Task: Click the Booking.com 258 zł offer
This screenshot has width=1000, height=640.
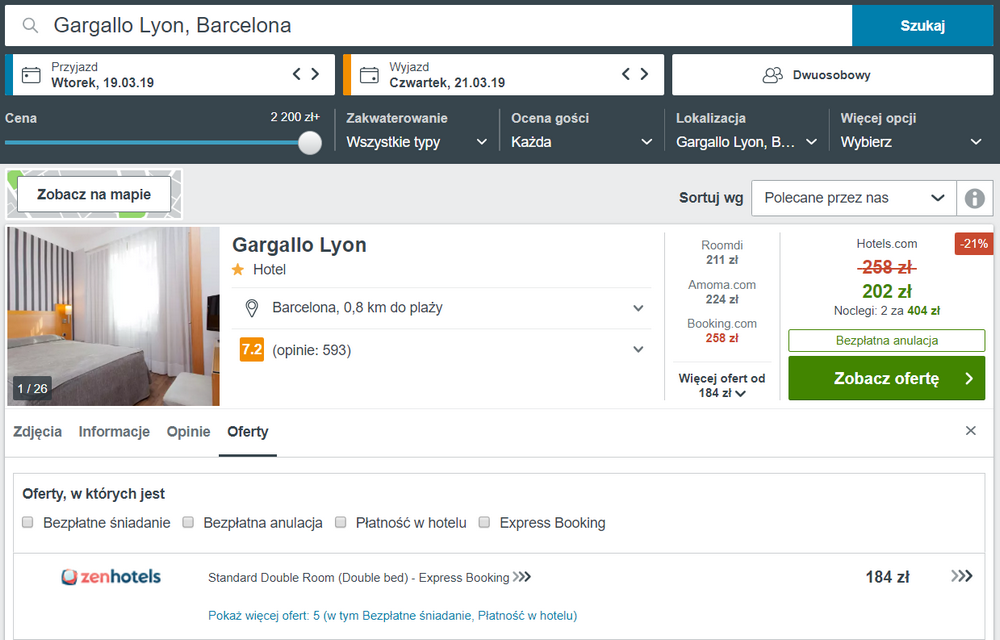Action: tap(722, 331)
